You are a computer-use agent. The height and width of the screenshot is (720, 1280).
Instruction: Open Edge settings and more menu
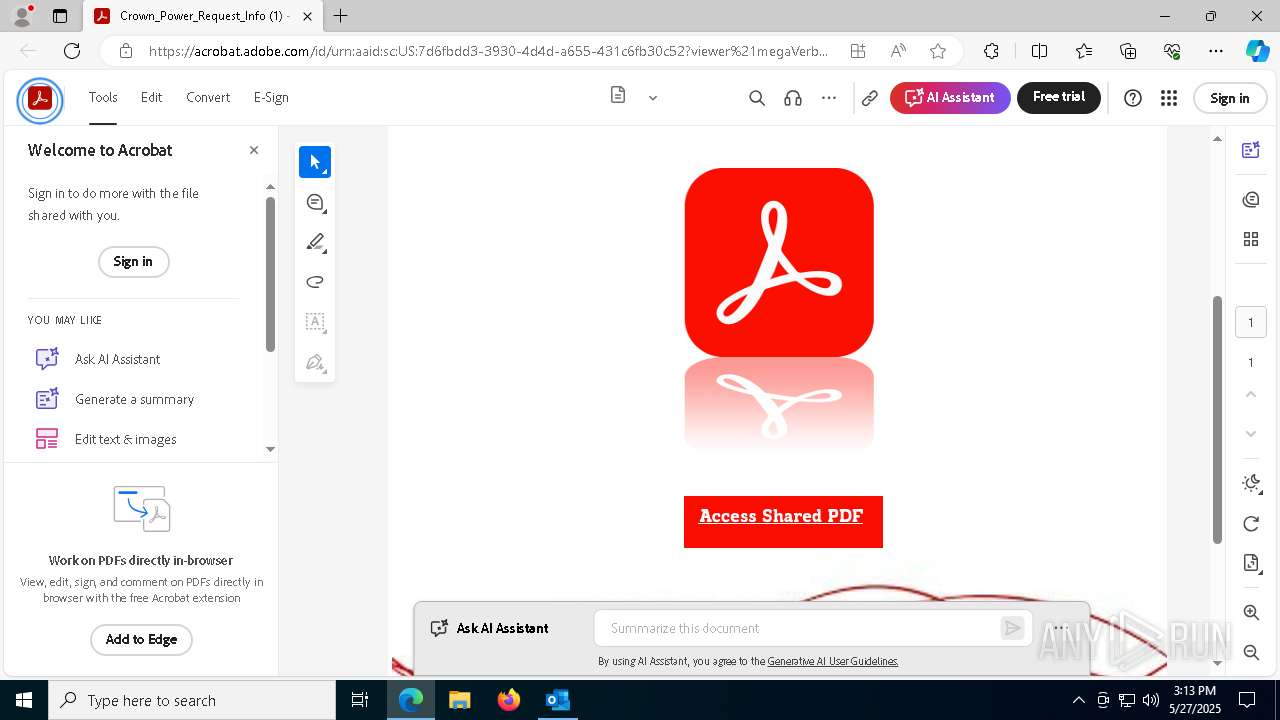point(1216,51)
